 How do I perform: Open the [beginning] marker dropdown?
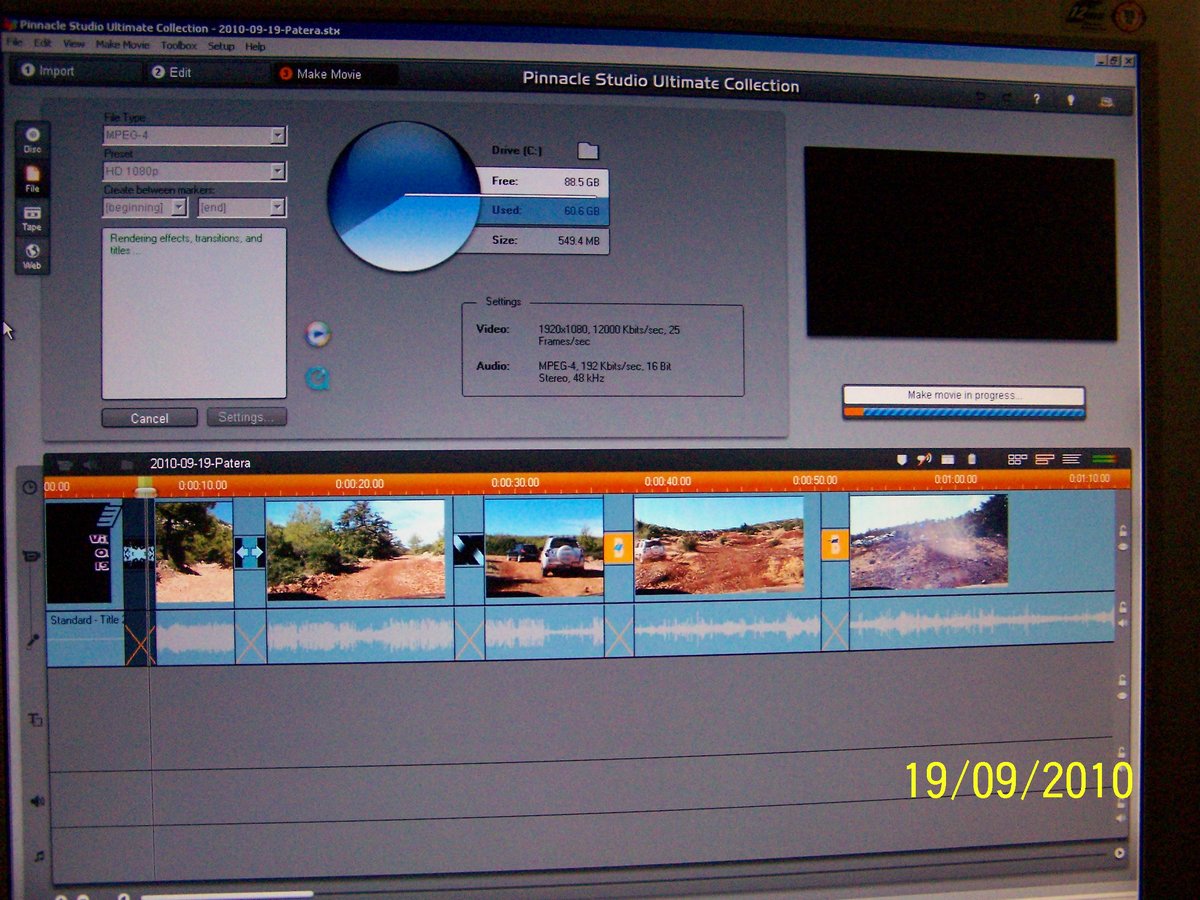click(145, 207)
